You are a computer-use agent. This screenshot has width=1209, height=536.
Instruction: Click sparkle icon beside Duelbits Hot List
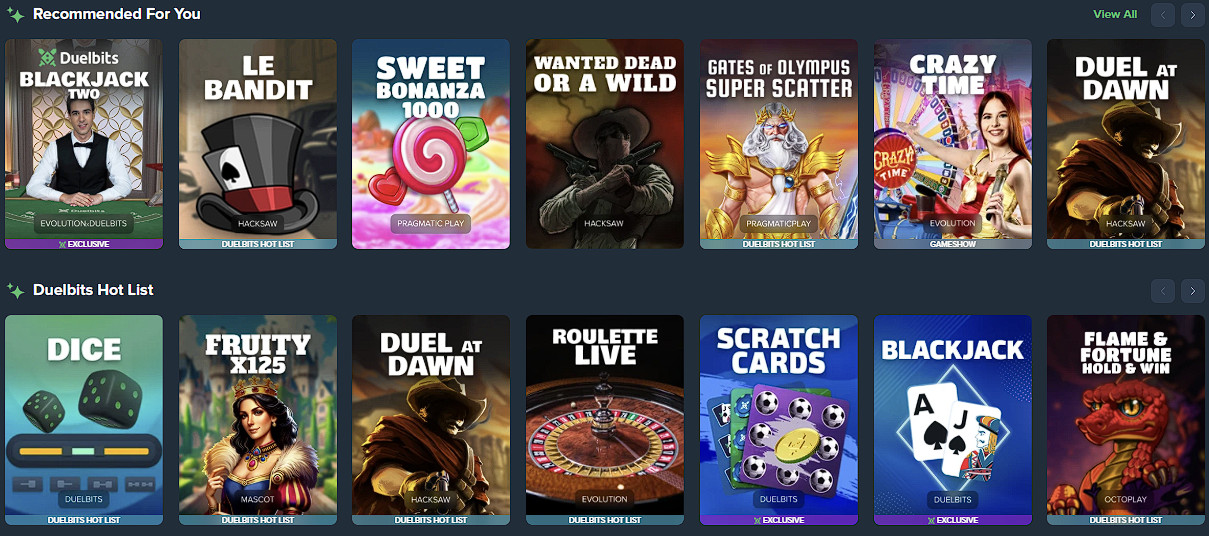point(16,290)
